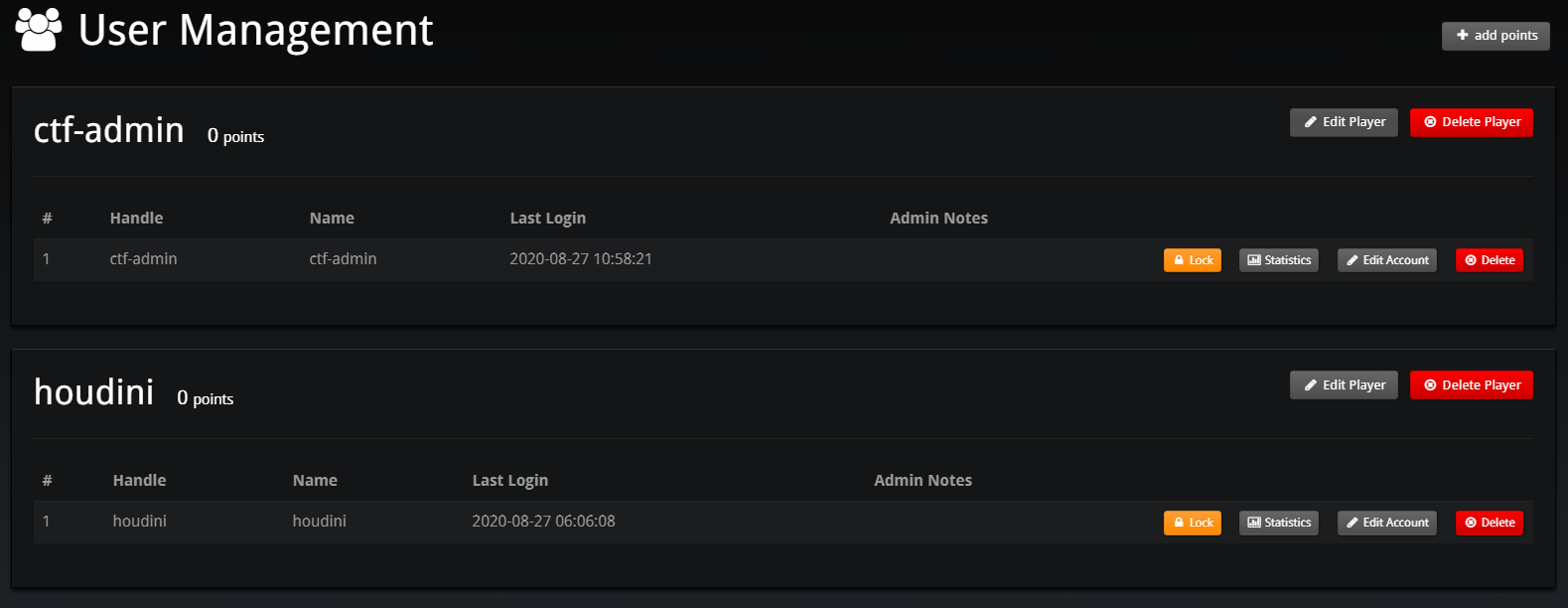Open Statistics for houdini
This screenshot has width=1568, height=608.
[1279, 522]
